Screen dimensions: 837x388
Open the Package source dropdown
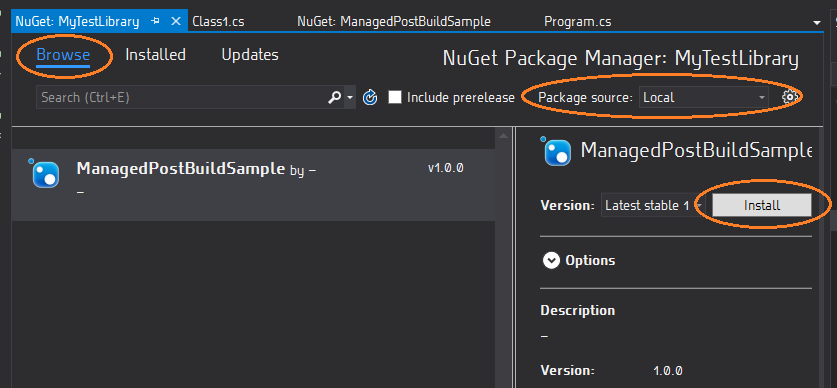point(704,98)
